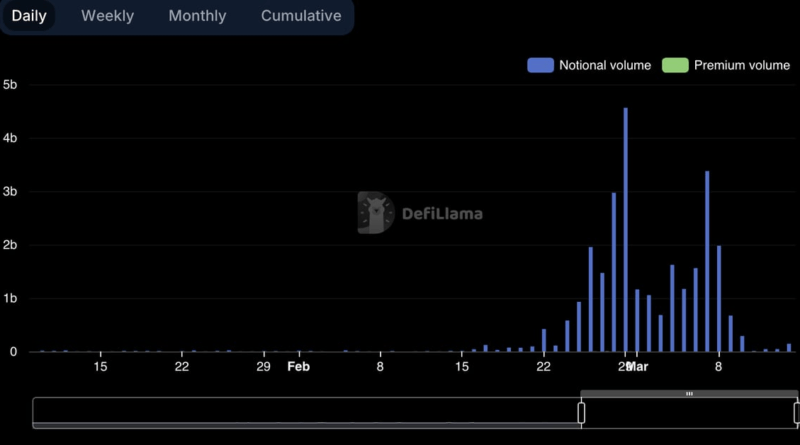Toggle the Premium volume legend label
Image resolution: width=800 pixels, height=445 pixels.
(741, 65)
